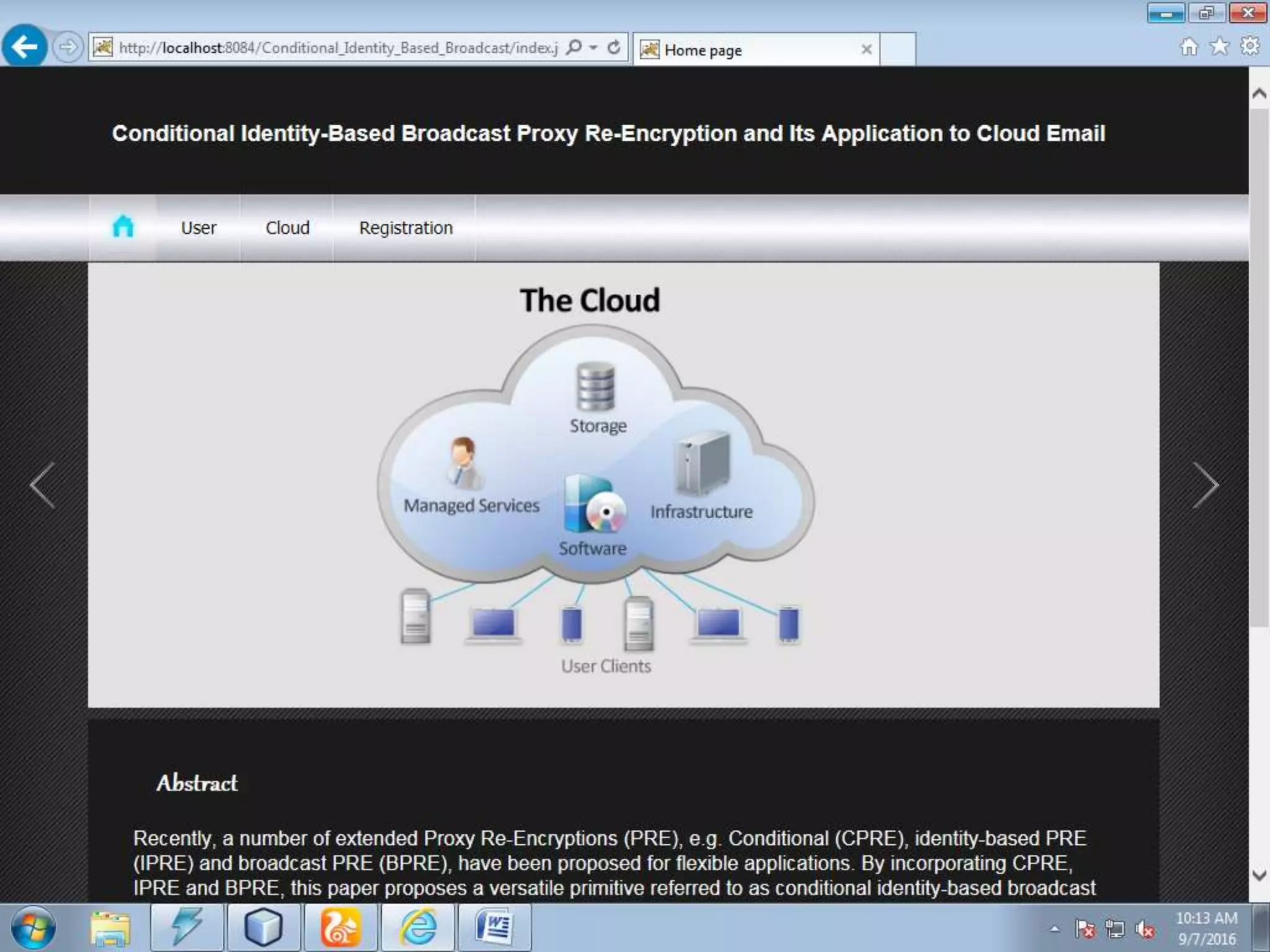Open Microsoft Word from the taskbar
The width and height of the screenshot is (1270, 952).
click(495, 928)
